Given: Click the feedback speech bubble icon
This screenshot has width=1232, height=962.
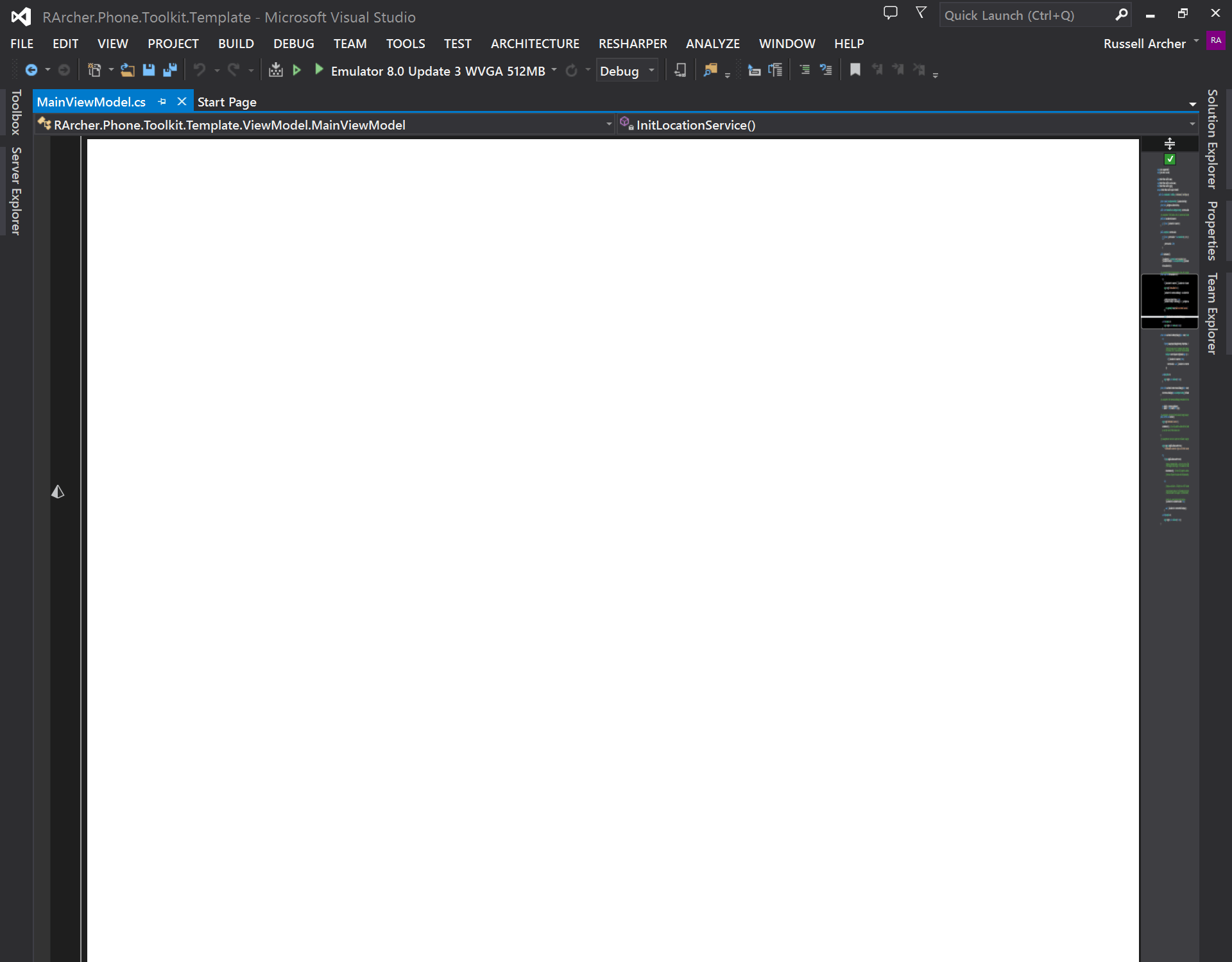Looking at the screenshot, I should (890, 13).
